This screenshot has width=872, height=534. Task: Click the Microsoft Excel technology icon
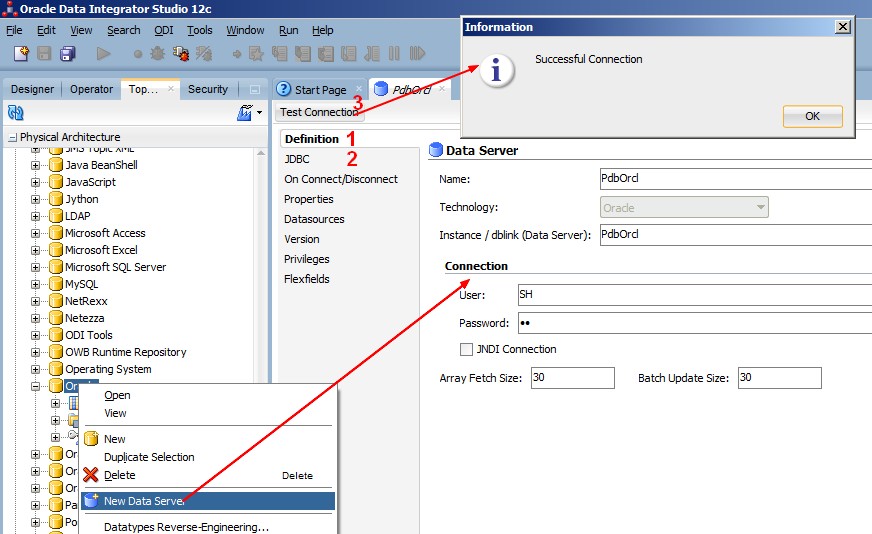[x=56, y=250]
